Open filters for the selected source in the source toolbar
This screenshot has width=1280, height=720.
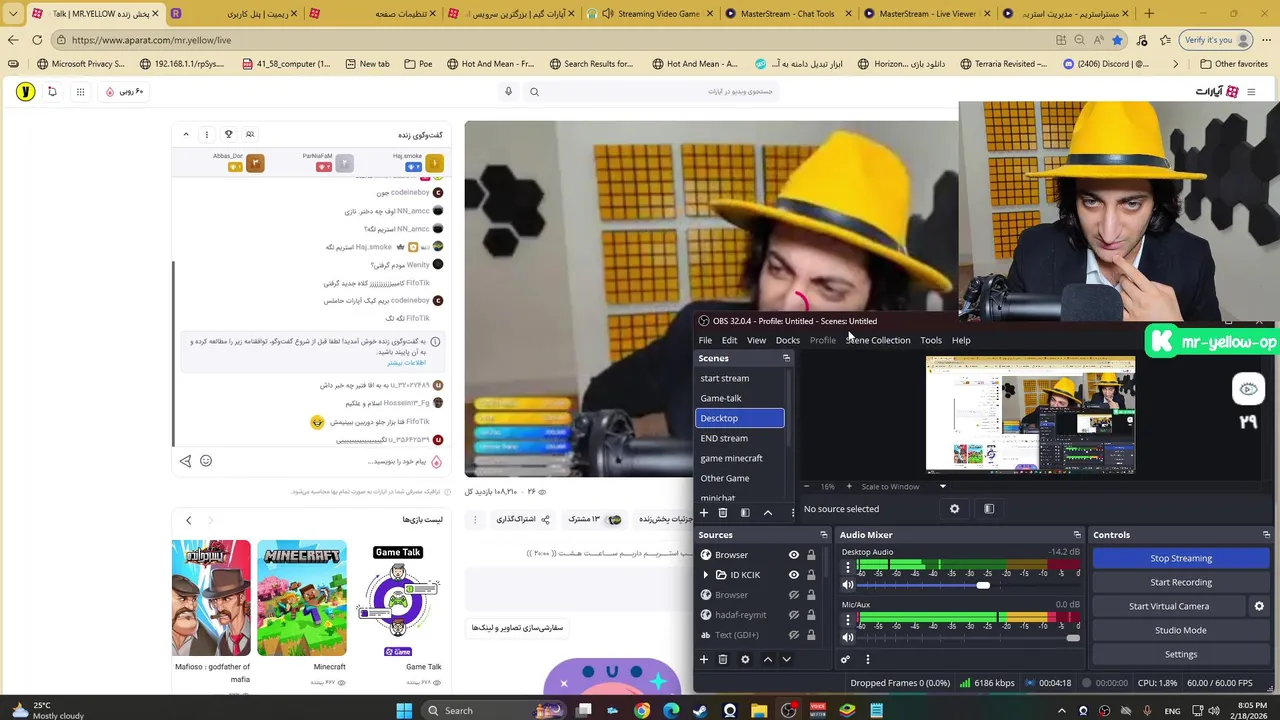[989, 509]
